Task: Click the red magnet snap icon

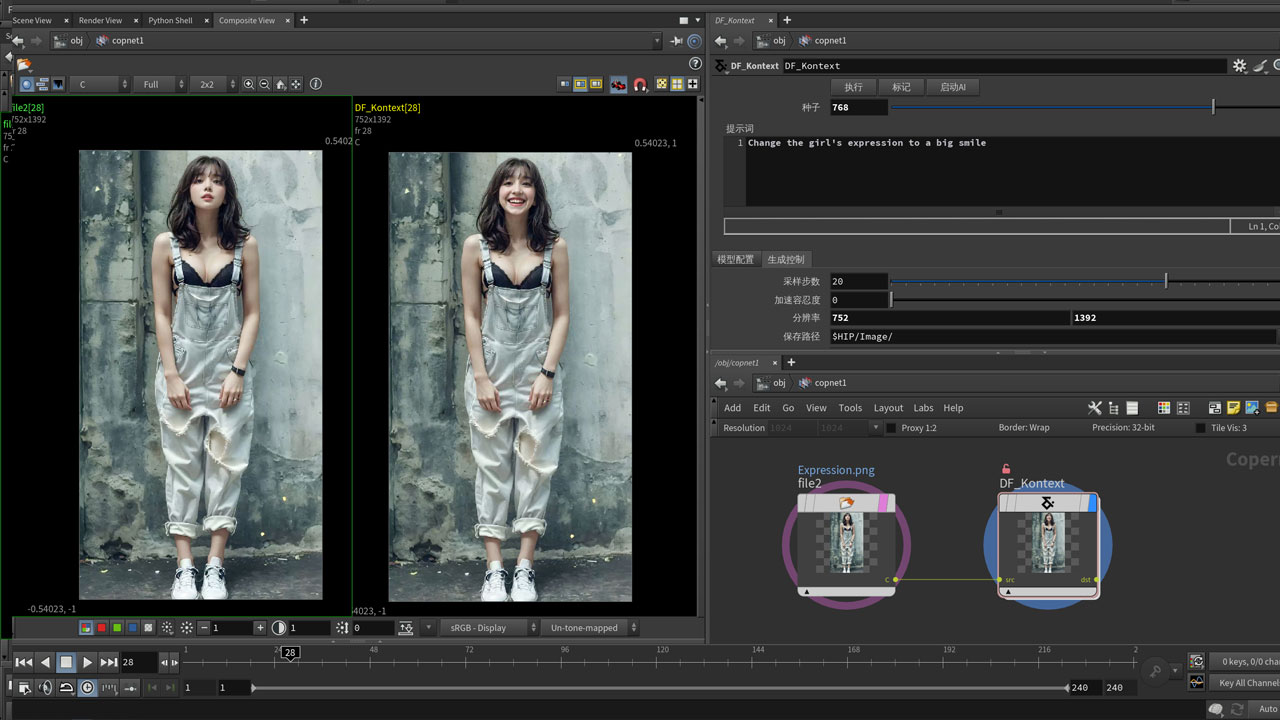Action: click(640, 85)
